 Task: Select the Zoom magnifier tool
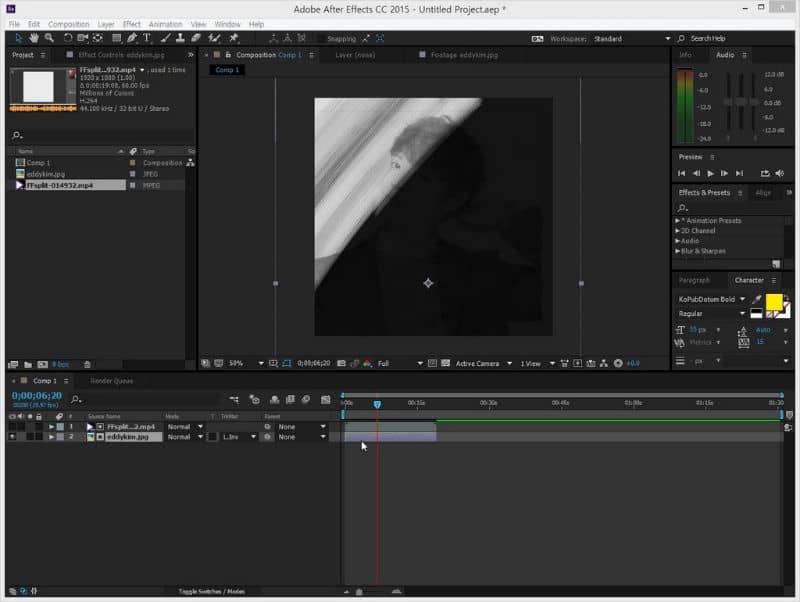[49, 38]
